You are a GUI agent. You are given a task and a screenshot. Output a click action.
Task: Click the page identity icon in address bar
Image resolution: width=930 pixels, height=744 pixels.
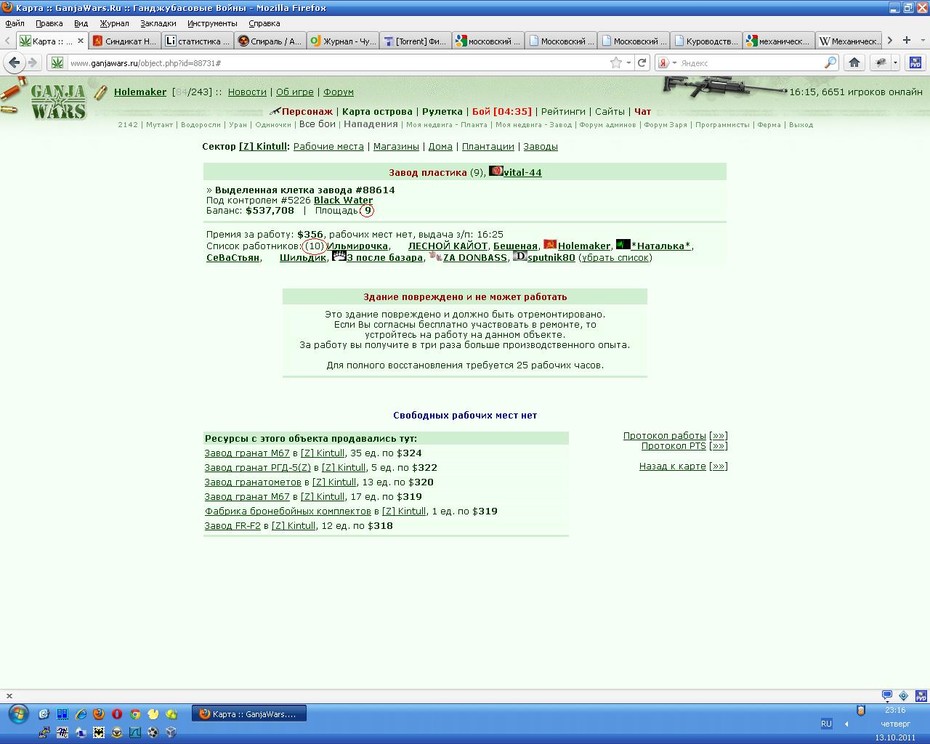coord(57,62)
